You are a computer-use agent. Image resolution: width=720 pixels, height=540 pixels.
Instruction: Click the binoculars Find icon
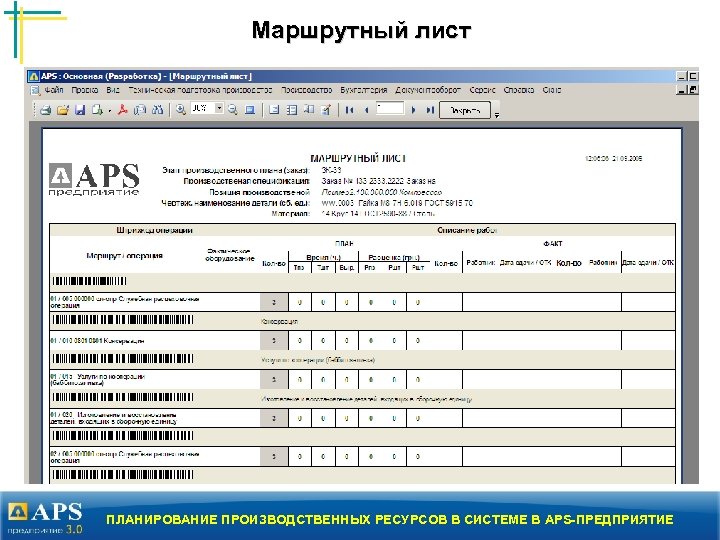158,110
